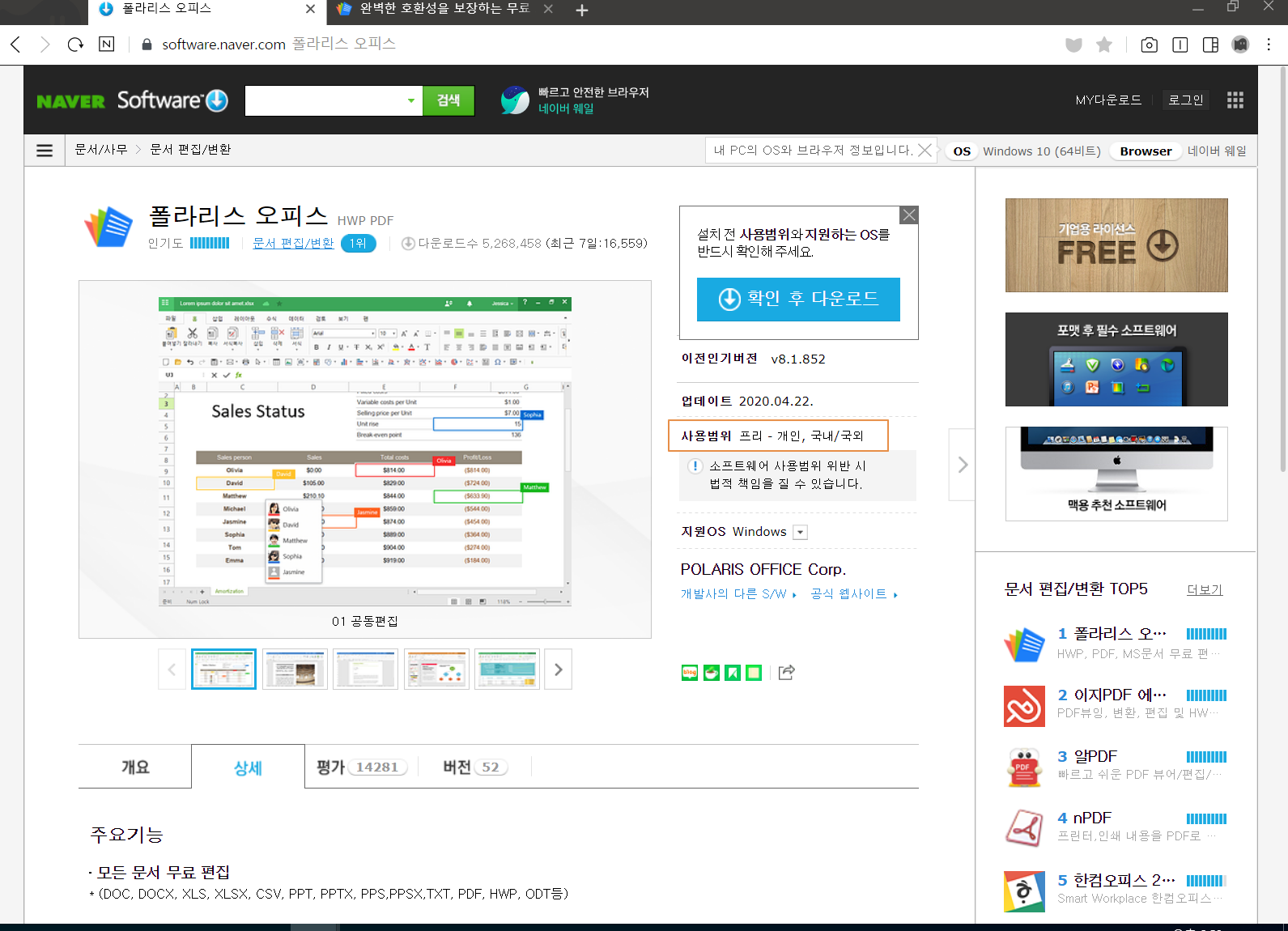Click the green 검색 button
Screen dimensions: 1288x931
coord(448,100)
